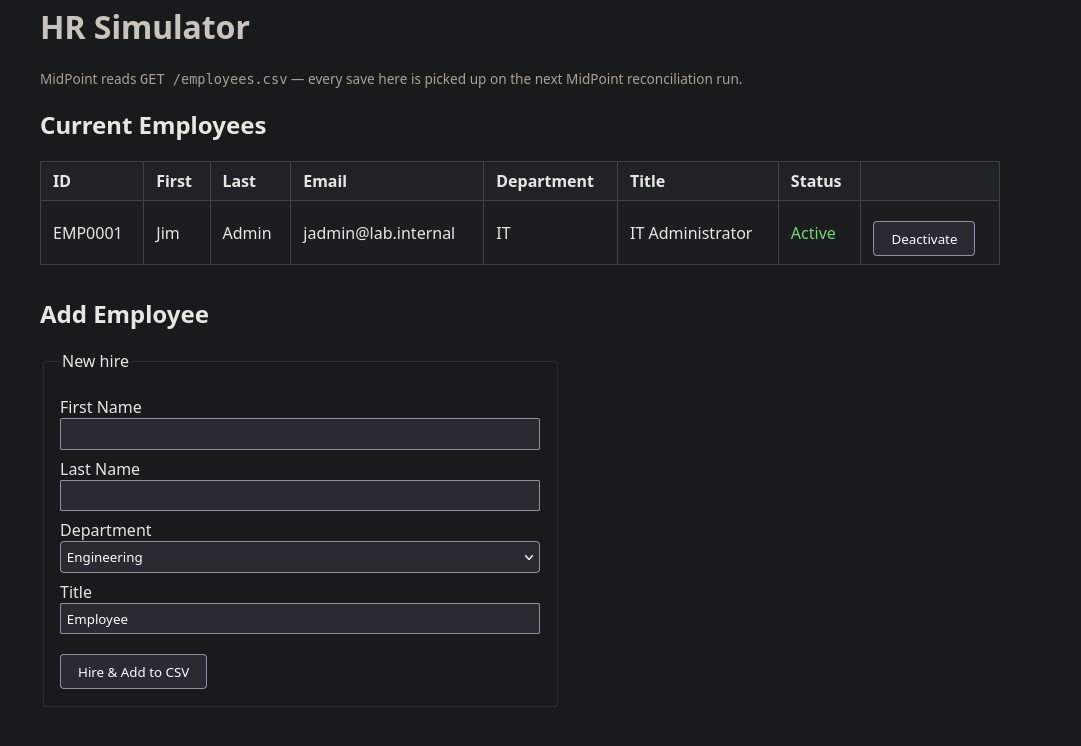Viewport: 1081px width, 746px height.
Task: Click the New hire legend label
Action: click(x=95, y=361)
